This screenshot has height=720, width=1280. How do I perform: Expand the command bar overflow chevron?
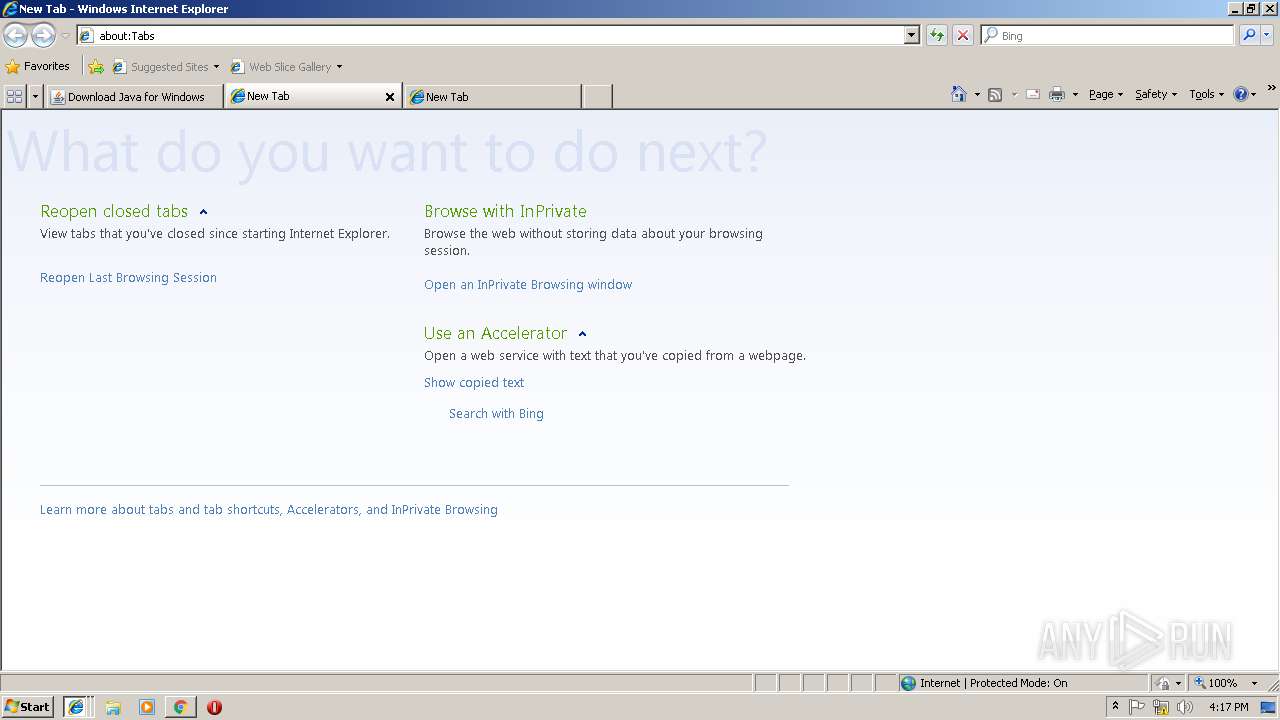[x=1272, y=90]
